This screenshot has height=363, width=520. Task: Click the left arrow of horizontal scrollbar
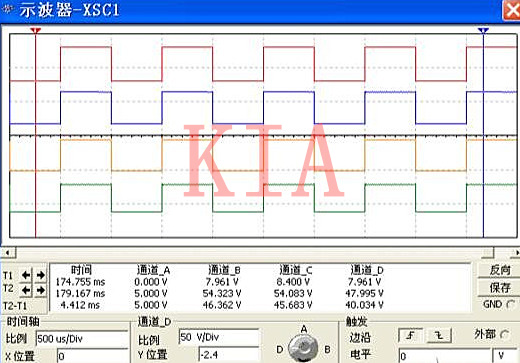pos(8,253)
